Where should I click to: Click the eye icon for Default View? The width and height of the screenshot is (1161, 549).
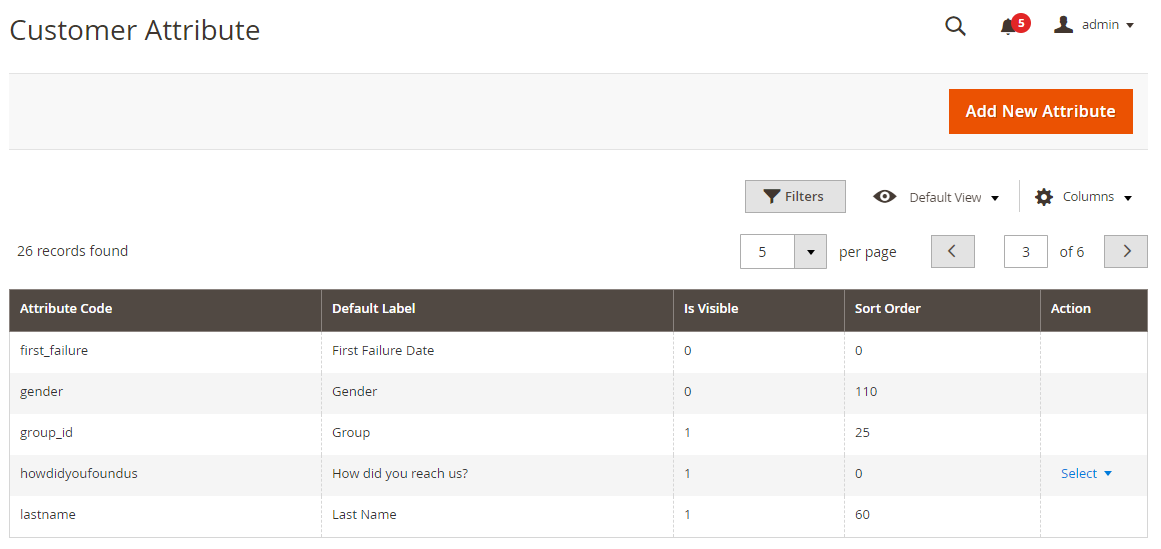point(884,197)
